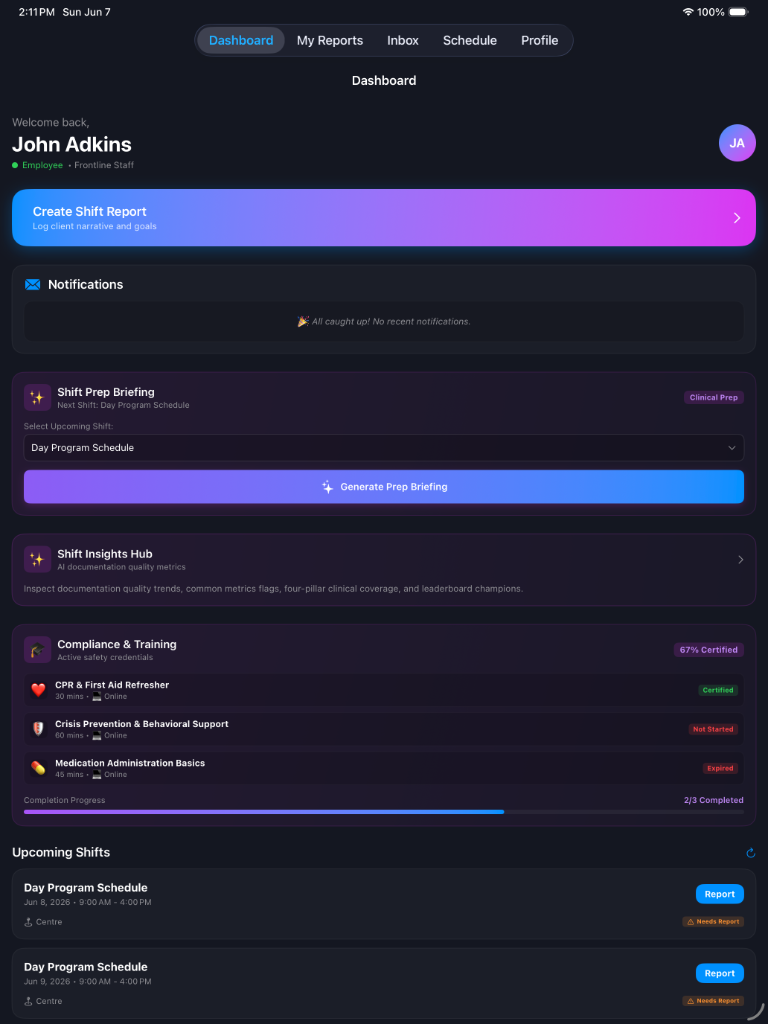Click the Upcoming Shifts heading
This screenshot has width=768, height=1024.
pyautogui.click(x=61, y=852)
